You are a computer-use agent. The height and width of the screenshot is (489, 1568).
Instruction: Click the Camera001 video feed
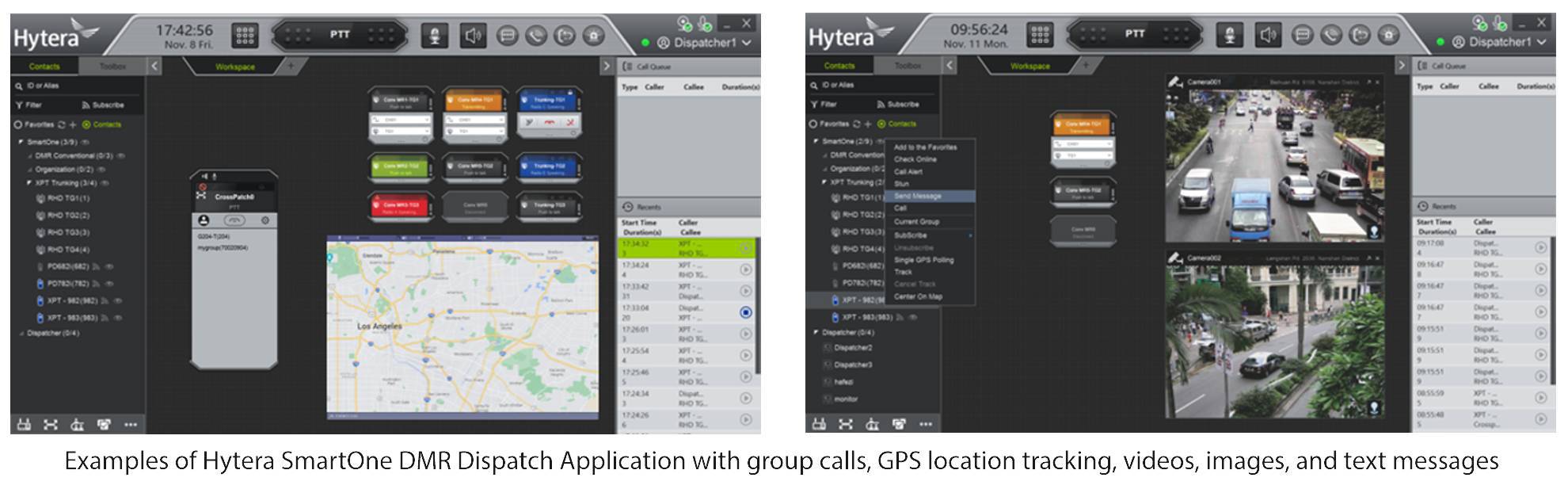(1274, 164)
